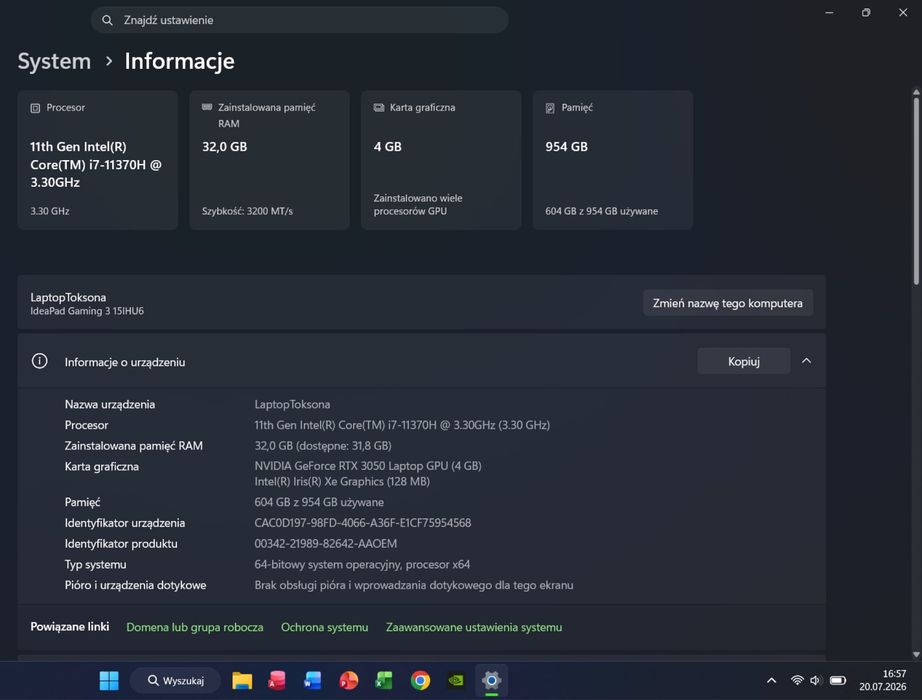922x700 pixels.
Task: Click the 604 GB z 954 GB value in the device info list
Action: [x=319, y=502]
